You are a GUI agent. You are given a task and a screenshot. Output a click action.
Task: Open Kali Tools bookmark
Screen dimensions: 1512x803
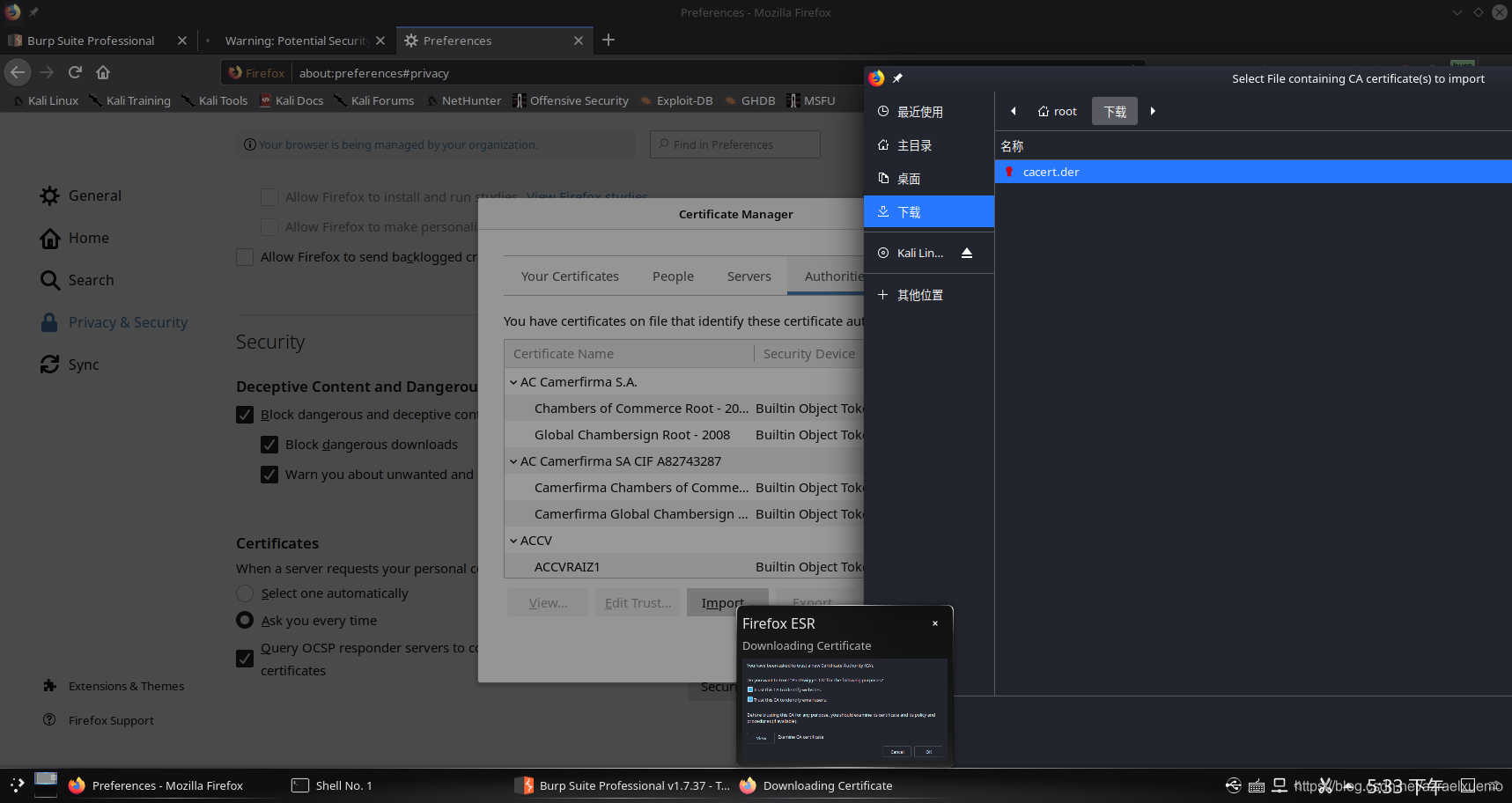click(x=215, y=100)
